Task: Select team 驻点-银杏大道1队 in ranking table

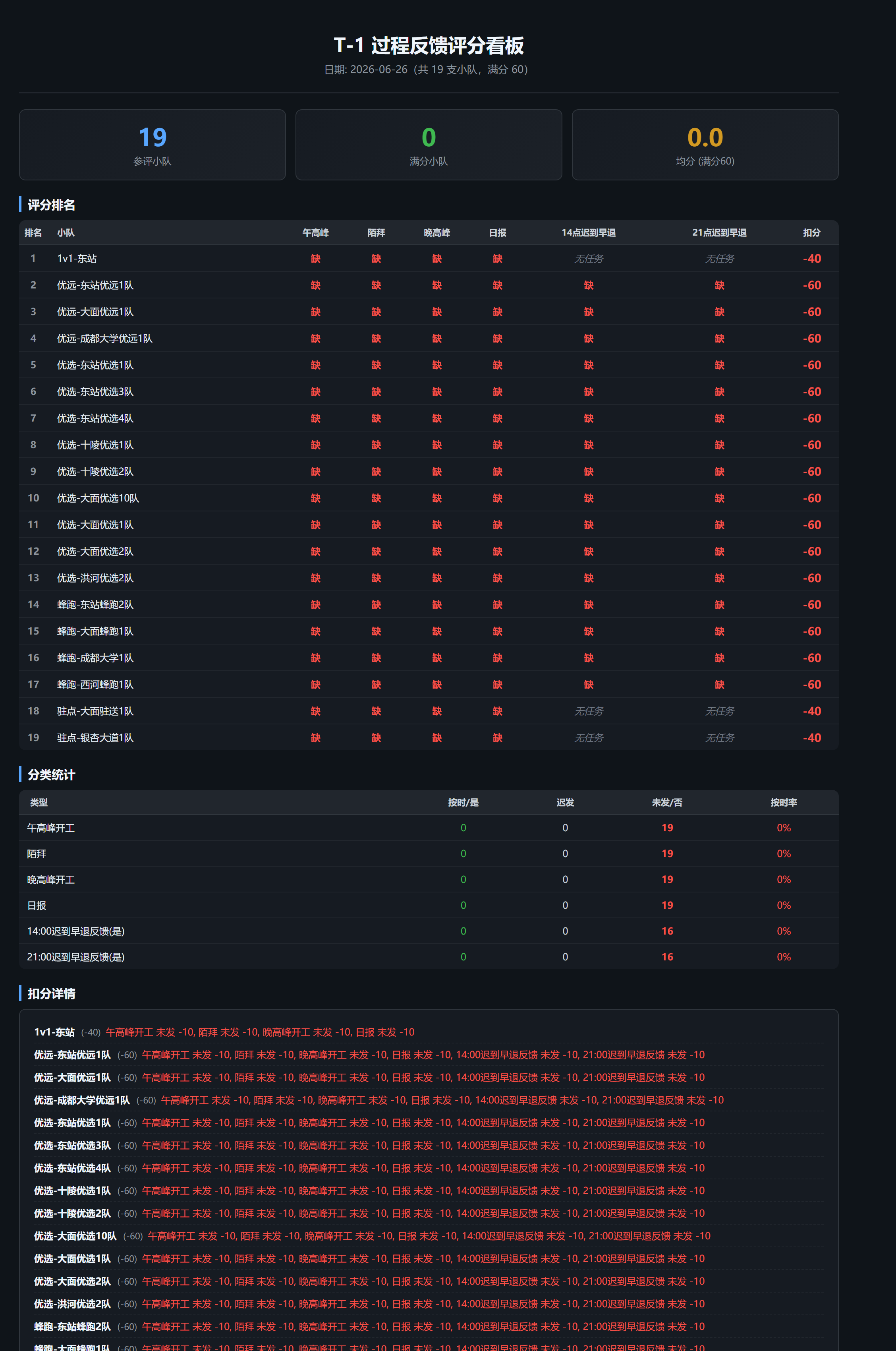Action: (95, 737)
